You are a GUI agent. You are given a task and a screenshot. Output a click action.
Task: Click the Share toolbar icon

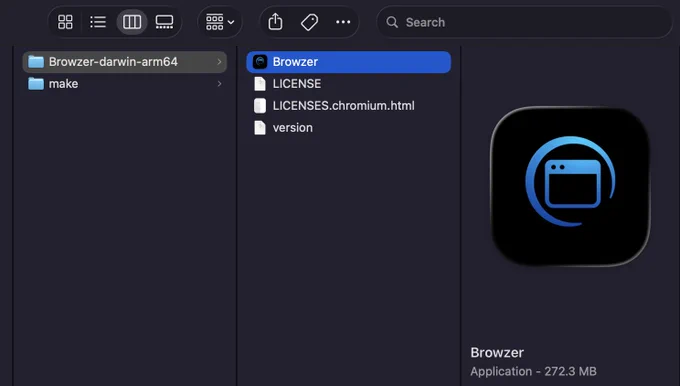[275, 22]
